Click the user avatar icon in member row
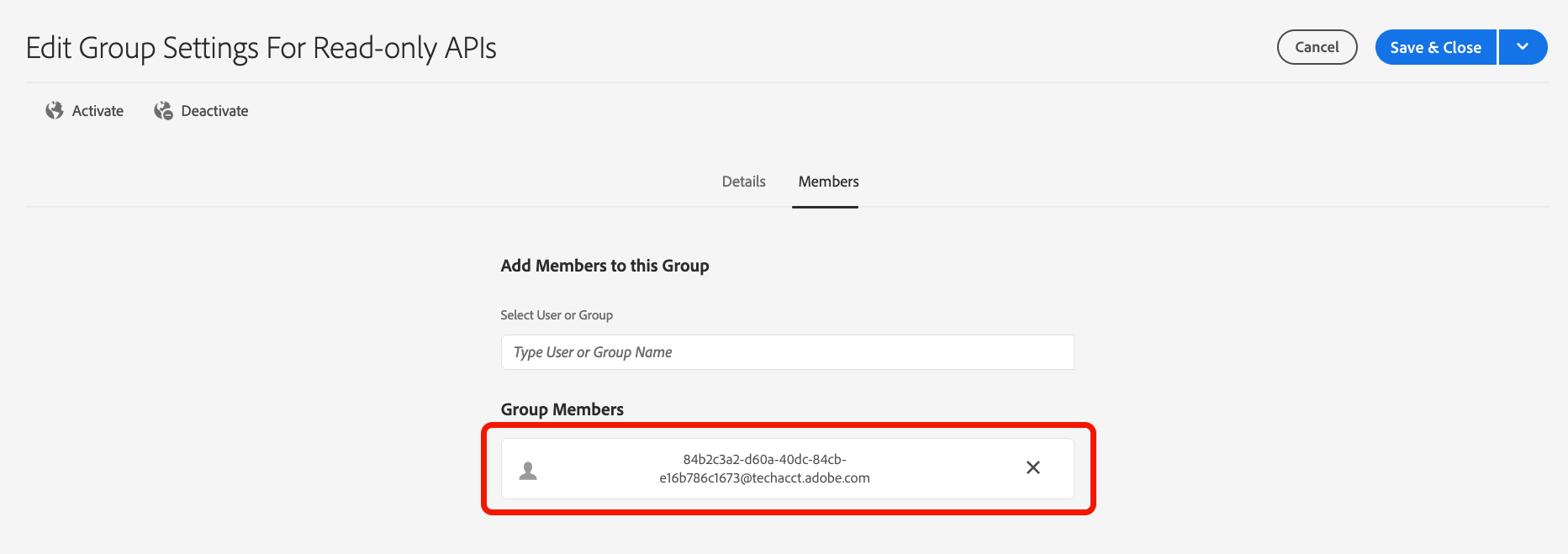Viewport: 1568px width, 554px height. pyautogui.click(x=528, y=470)
